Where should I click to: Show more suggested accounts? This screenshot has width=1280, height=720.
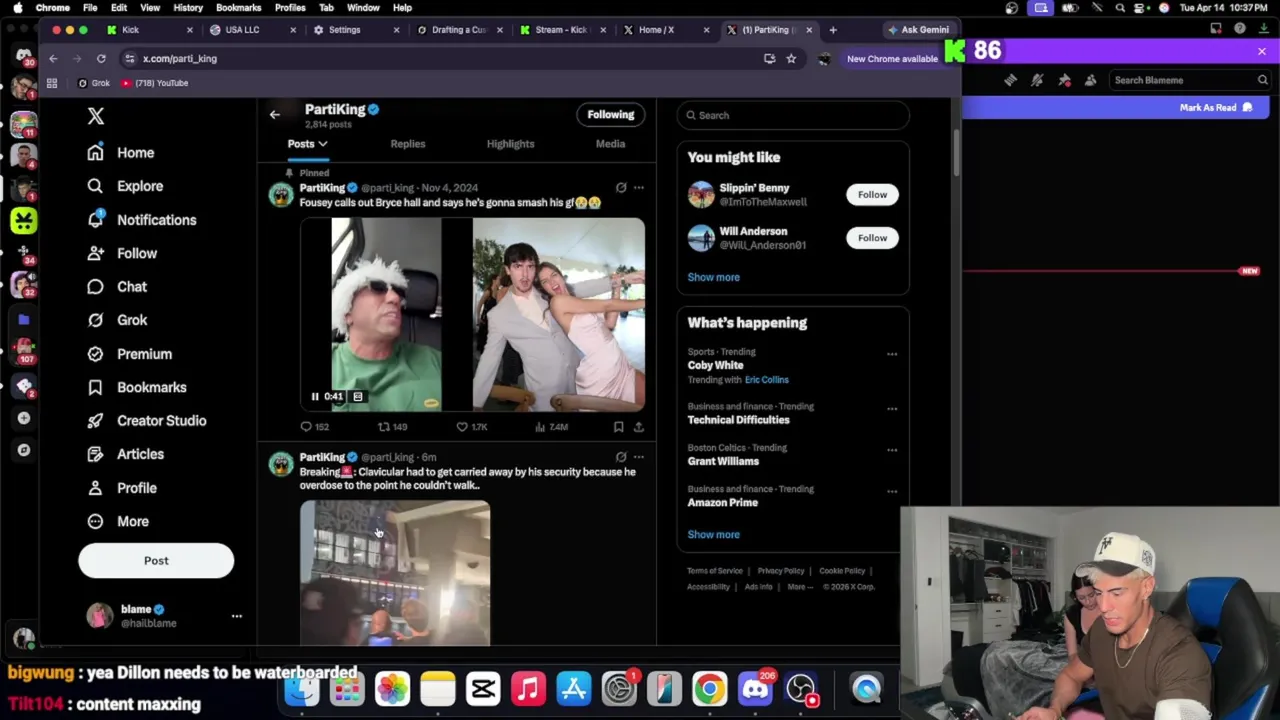(x=714, y=277)
